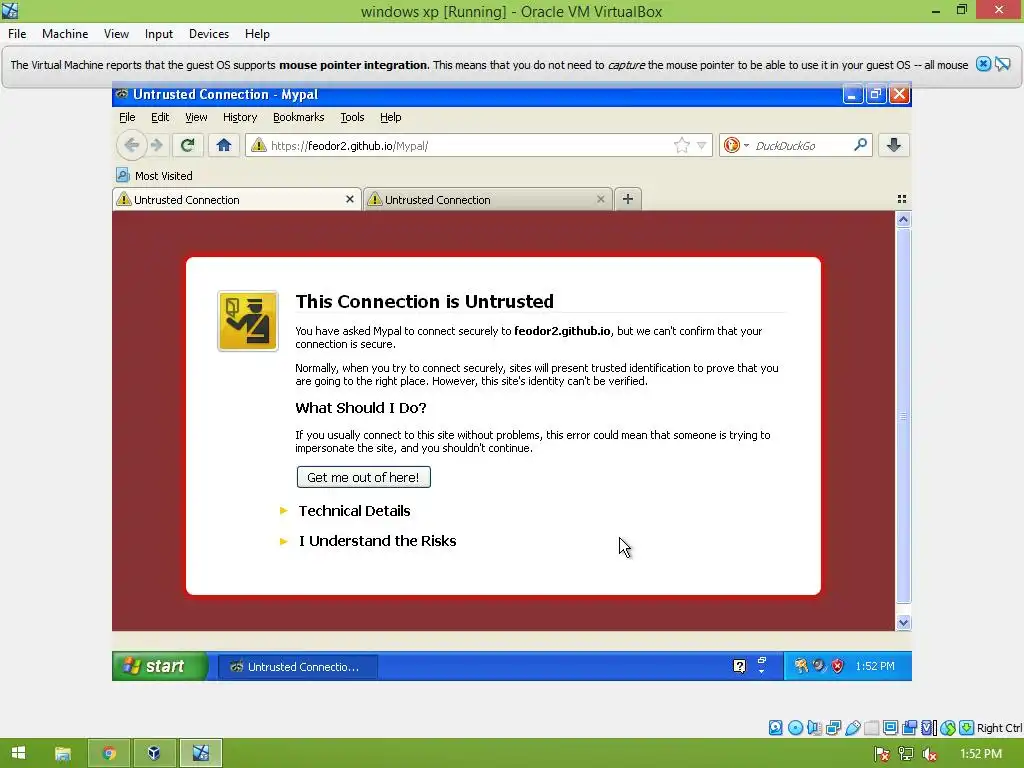
Task: Open VirtualBox Input menu
Action: coord(159,34)
